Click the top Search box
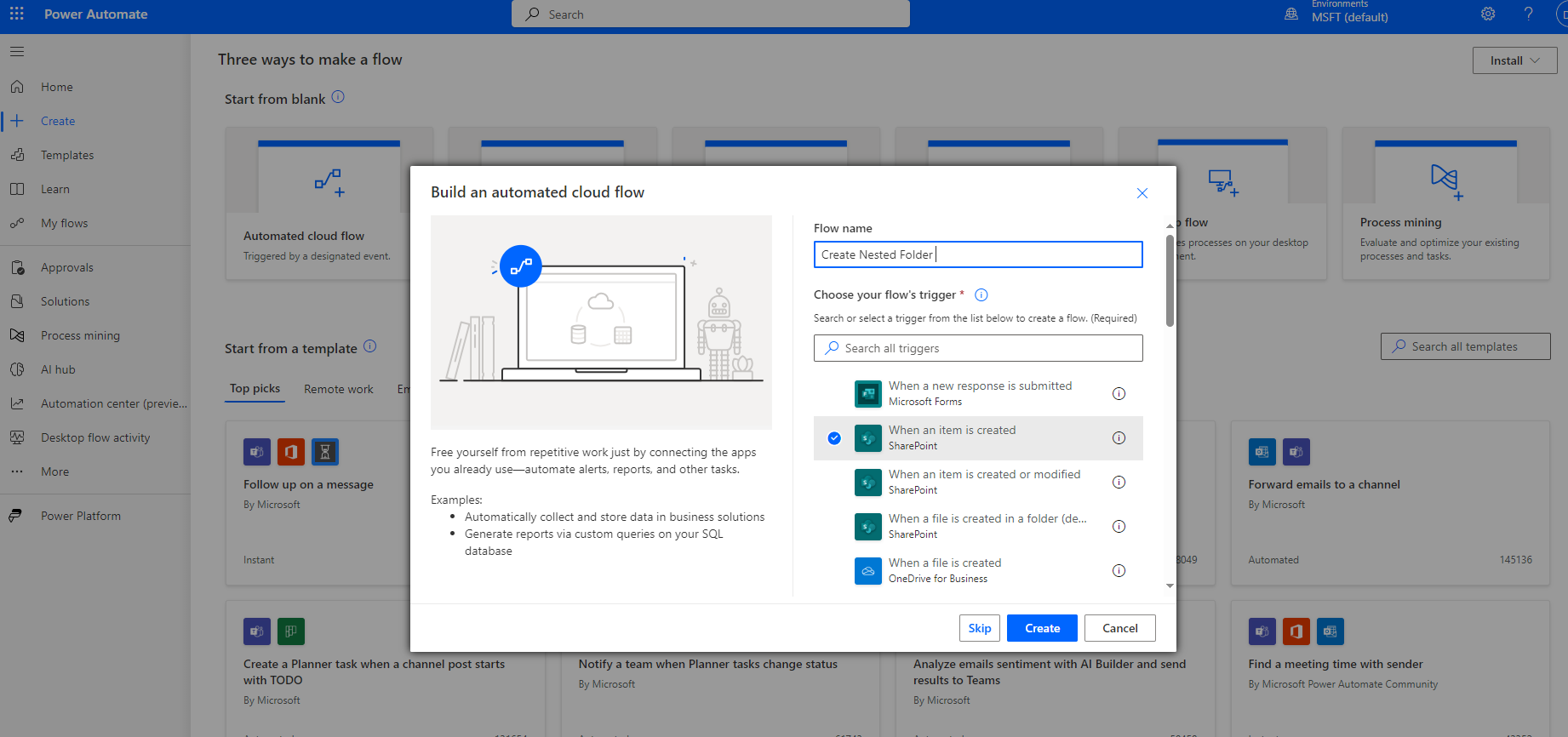 click(x=711, y=14)
